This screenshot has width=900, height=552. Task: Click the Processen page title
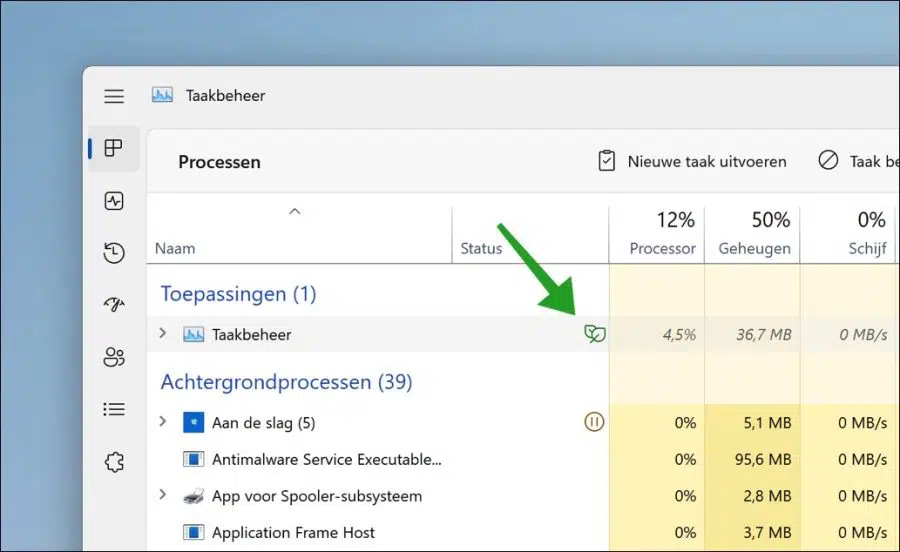point(219,162)
